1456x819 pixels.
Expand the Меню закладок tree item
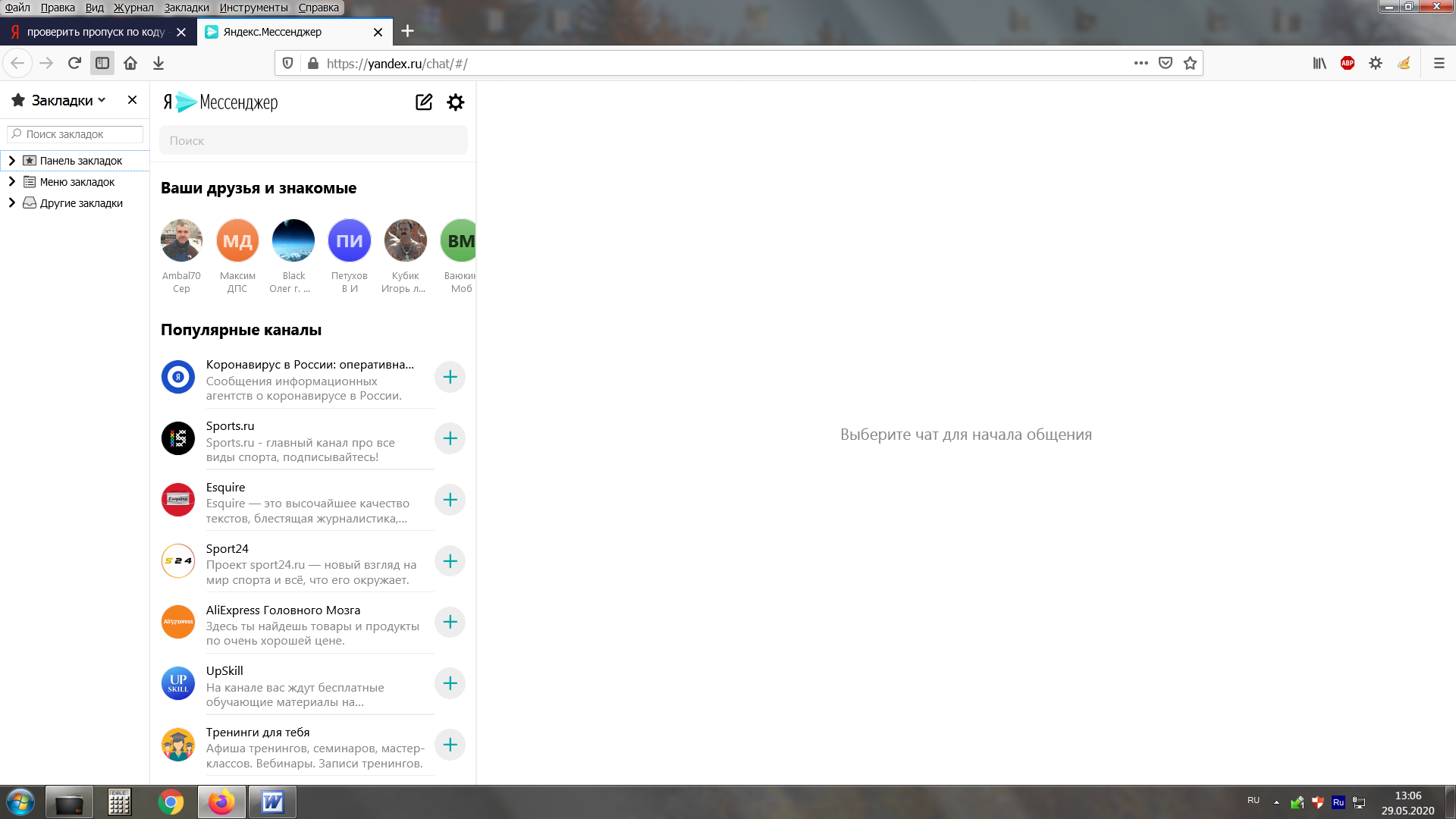tap(12, 182)
